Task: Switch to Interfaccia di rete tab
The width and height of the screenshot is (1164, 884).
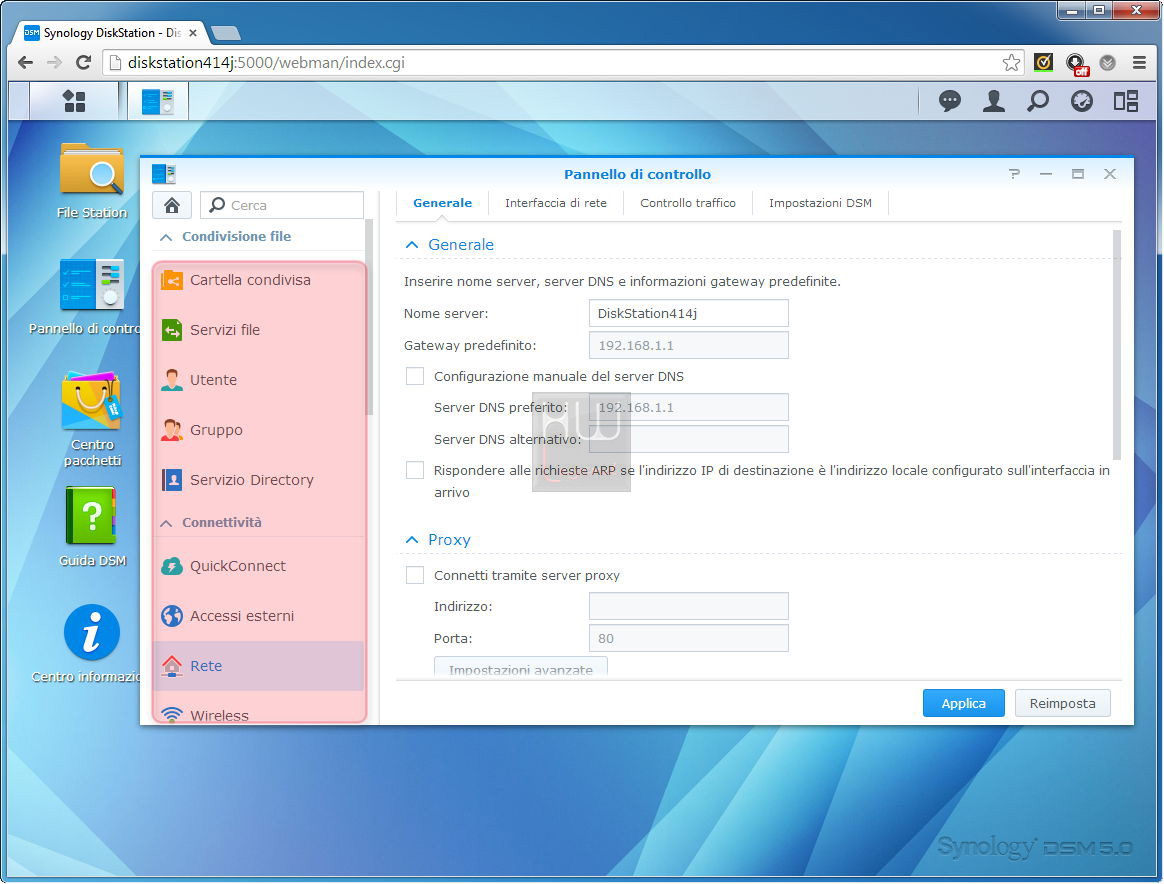Action: [555, 203]
